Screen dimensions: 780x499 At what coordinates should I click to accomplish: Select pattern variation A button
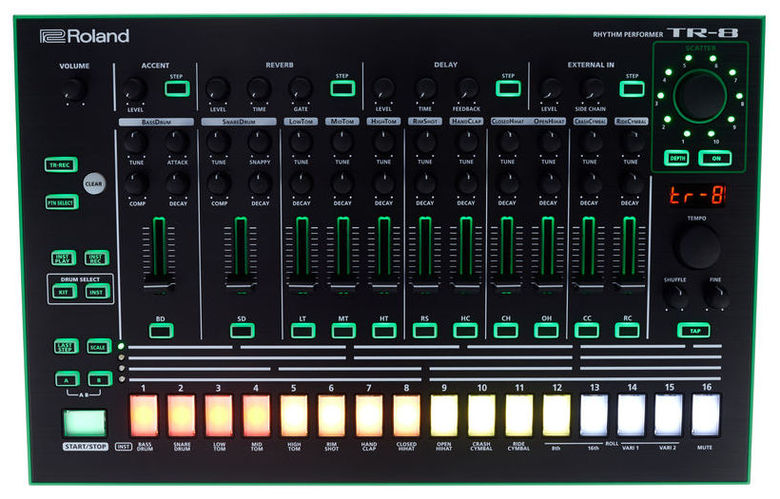pos(67,380)
